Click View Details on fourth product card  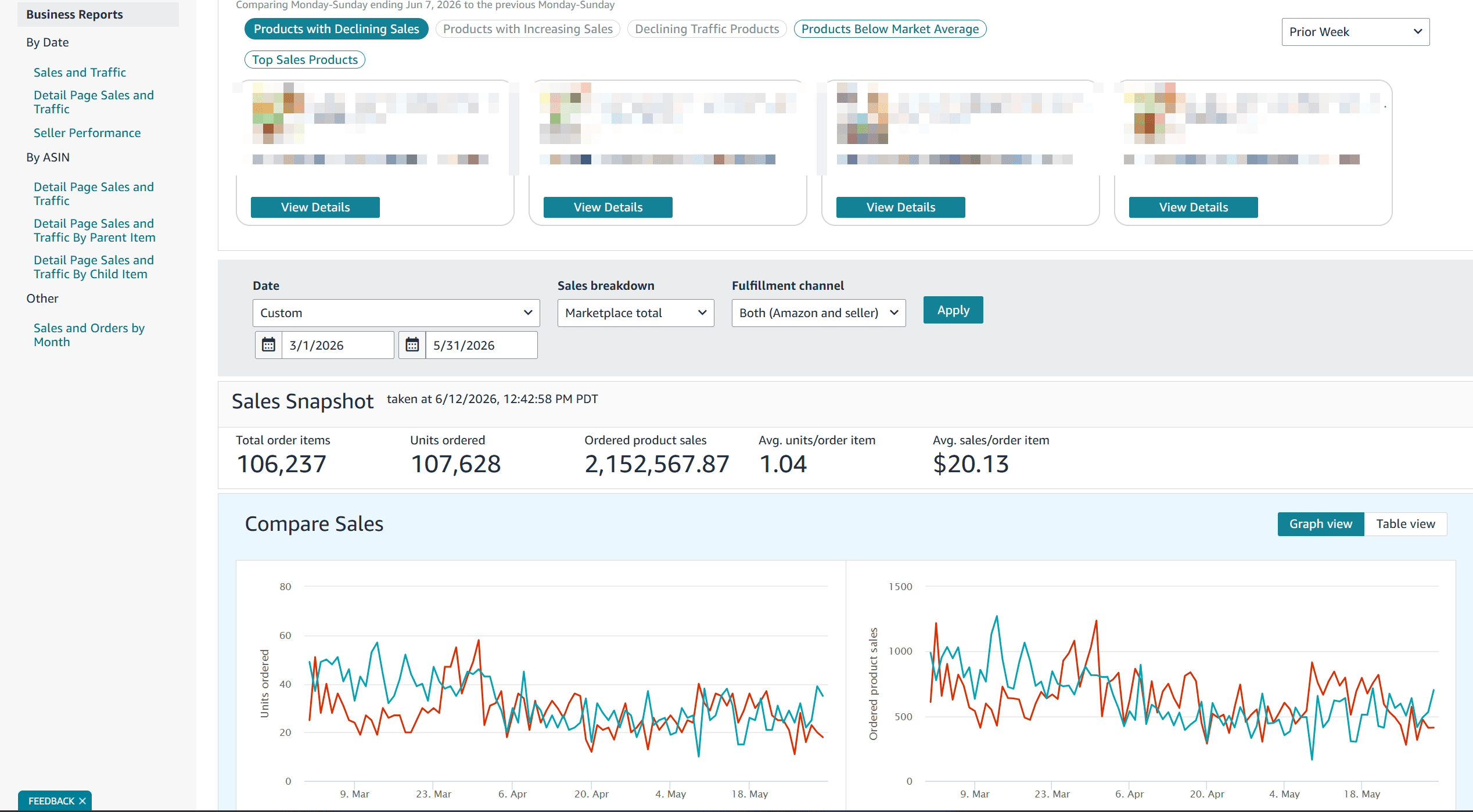tap(1194, 207)
